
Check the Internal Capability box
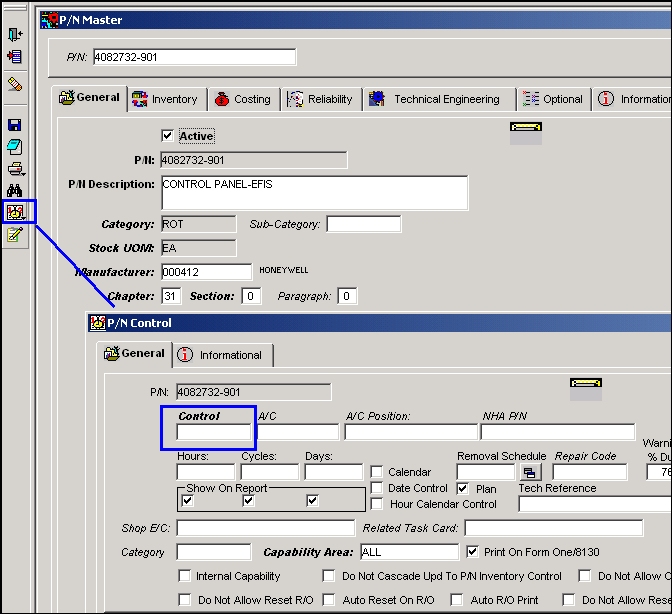point(184,575)
